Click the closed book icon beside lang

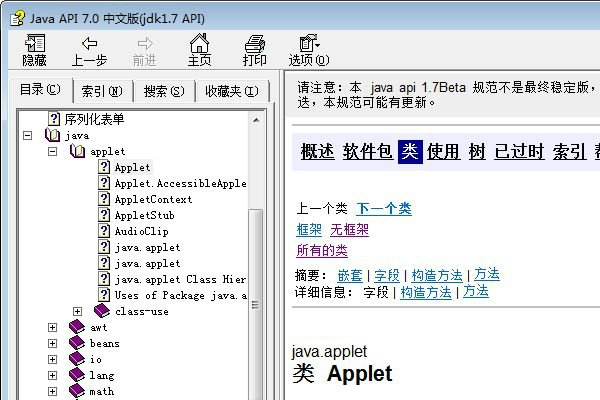pos(77,375)
